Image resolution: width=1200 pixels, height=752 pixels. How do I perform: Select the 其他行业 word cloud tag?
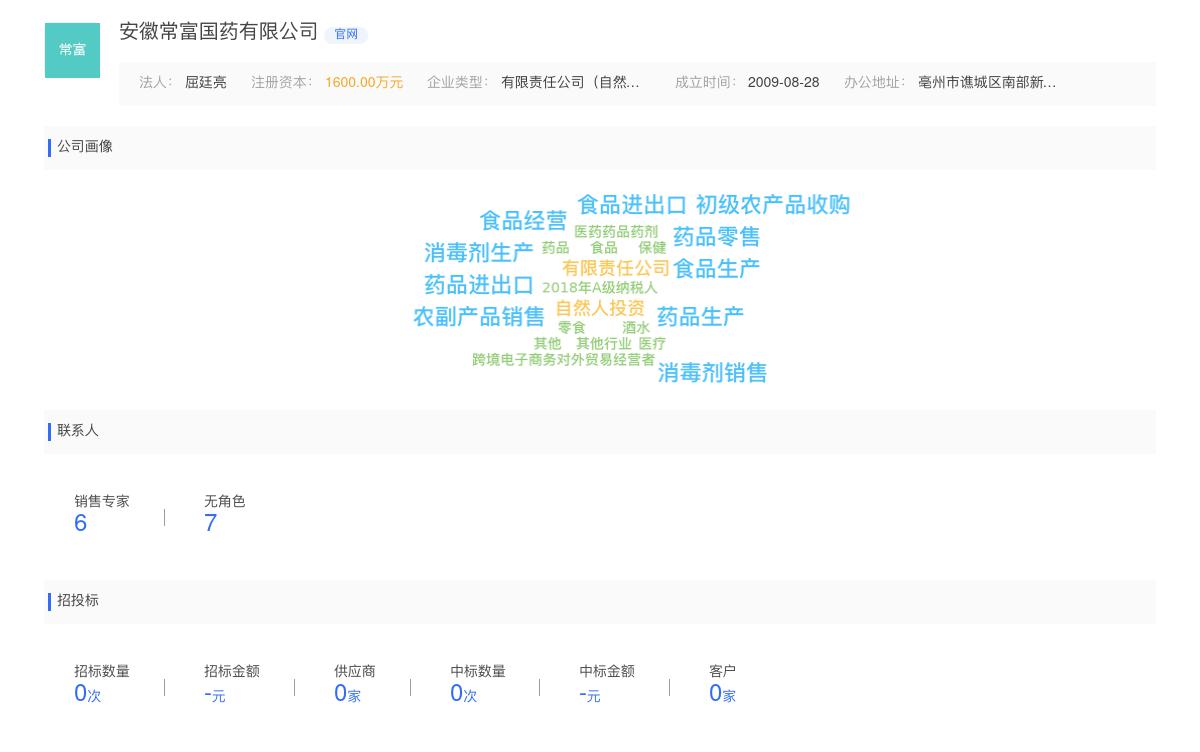pyautogui.click(x=604, y=343)
